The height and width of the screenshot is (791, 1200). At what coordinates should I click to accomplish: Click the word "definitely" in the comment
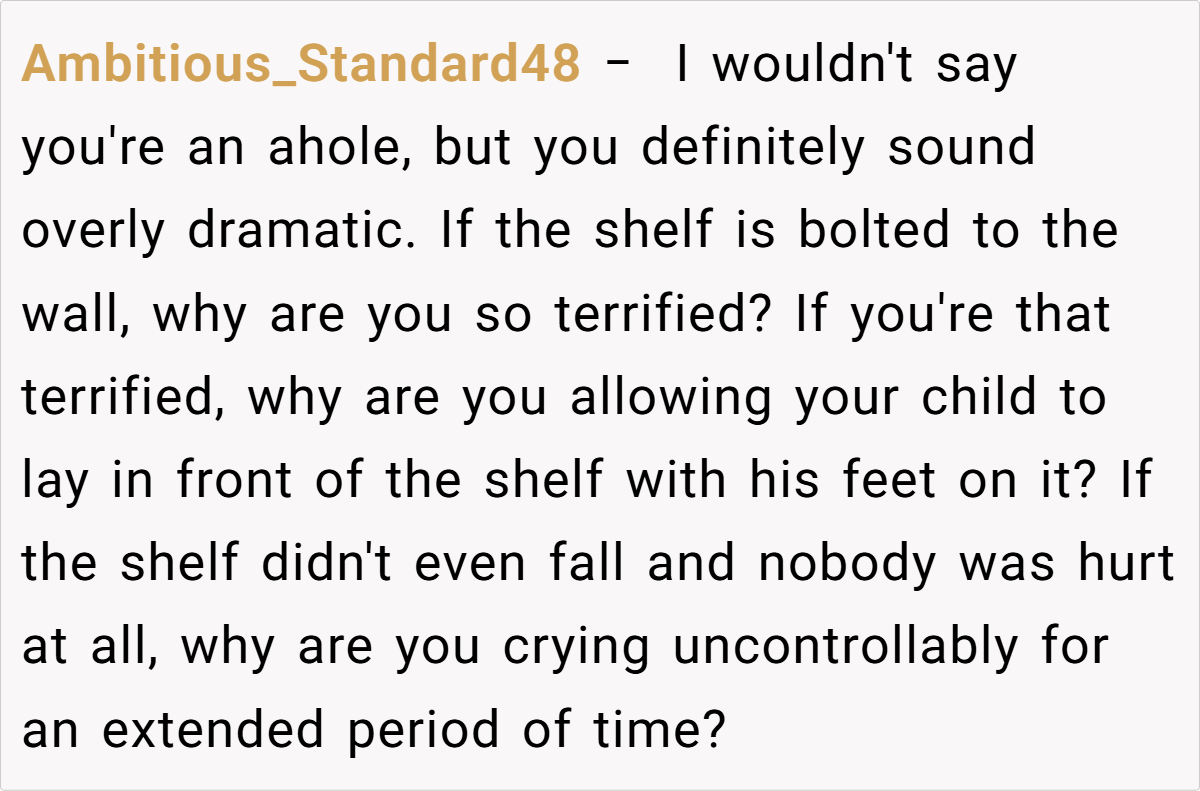tap(751, 148)
